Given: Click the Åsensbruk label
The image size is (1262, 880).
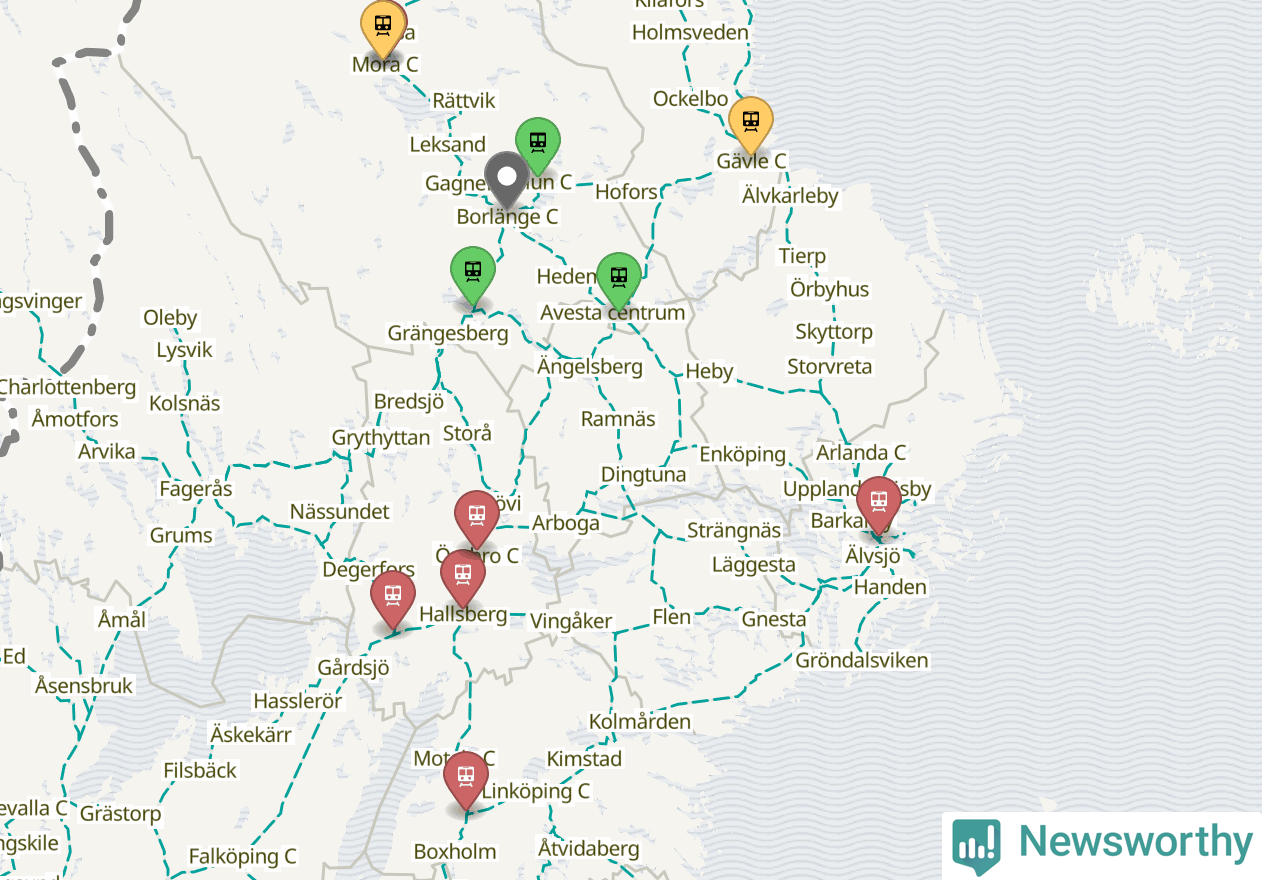Looking at the screenshot, I should [84, 686].
